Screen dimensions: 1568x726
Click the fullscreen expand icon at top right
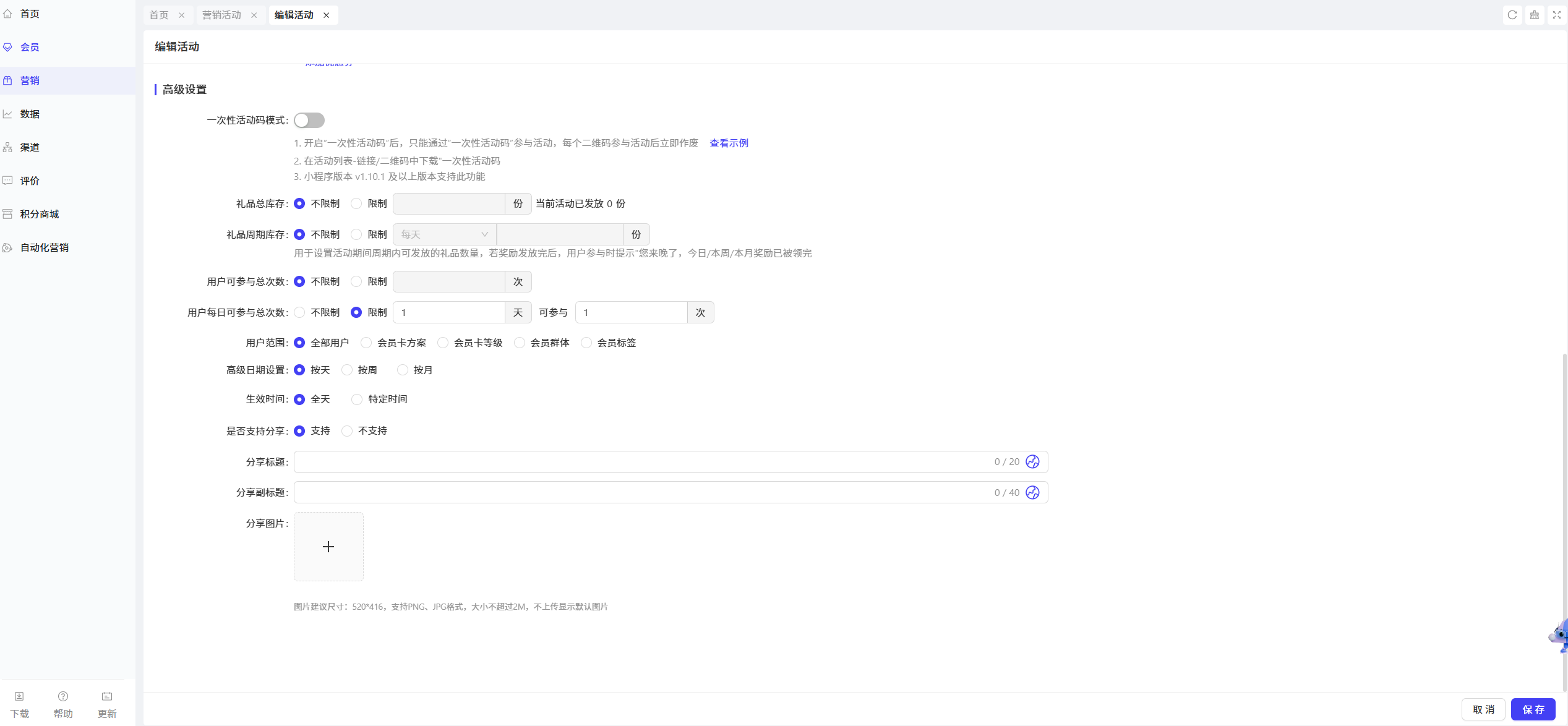click(x=1557, y=15)
